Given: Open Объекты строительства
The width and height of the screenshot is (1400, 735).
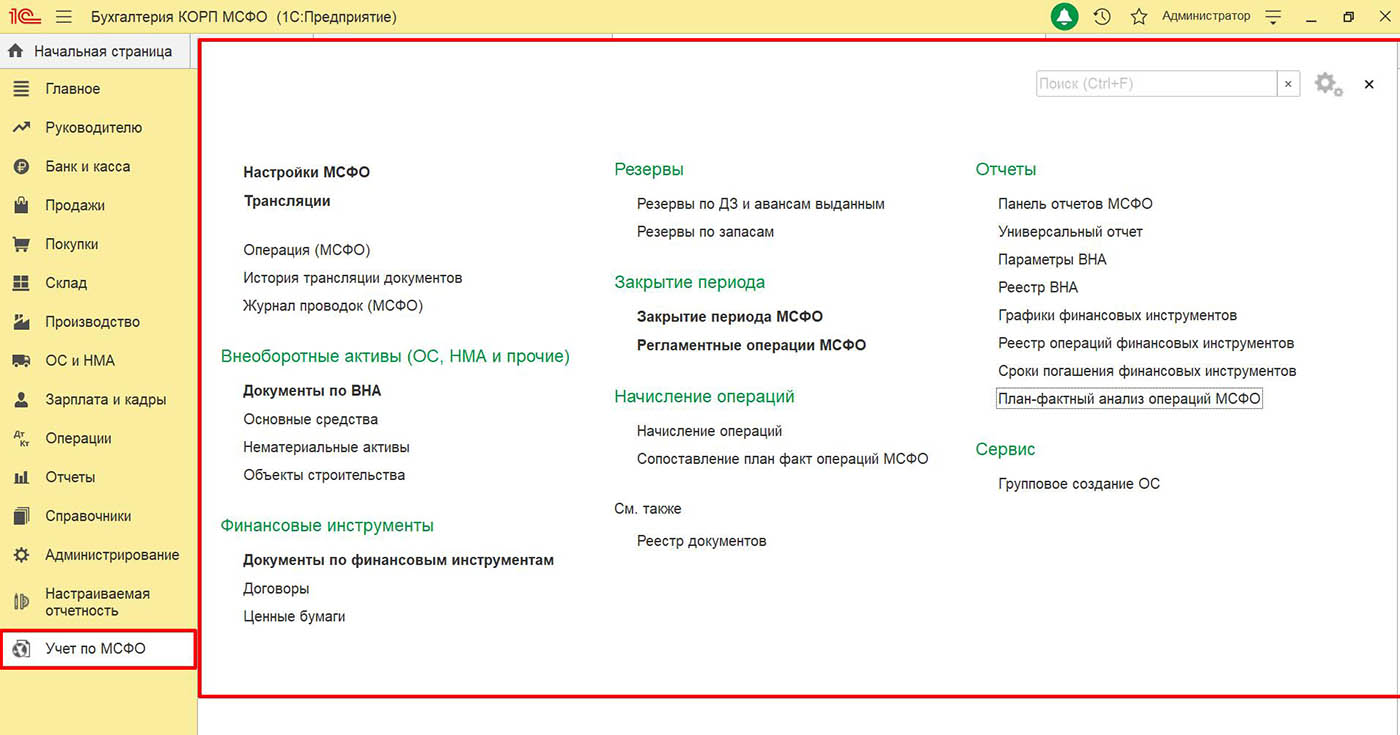Looking at the screenshot, I should pos(324,475).
